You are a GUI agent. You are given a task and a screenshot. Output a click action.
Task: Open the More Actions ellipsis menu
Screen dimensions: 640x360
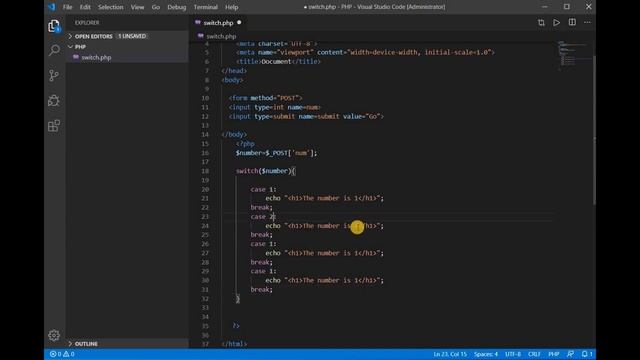[587, 22]
